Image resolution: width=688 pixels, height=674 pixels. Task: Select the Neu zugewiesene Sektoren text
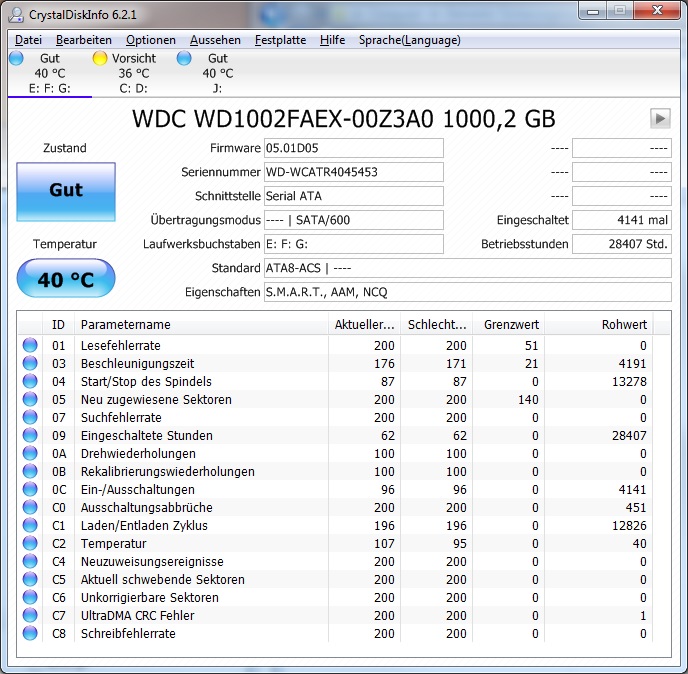[x=156, y=400]
